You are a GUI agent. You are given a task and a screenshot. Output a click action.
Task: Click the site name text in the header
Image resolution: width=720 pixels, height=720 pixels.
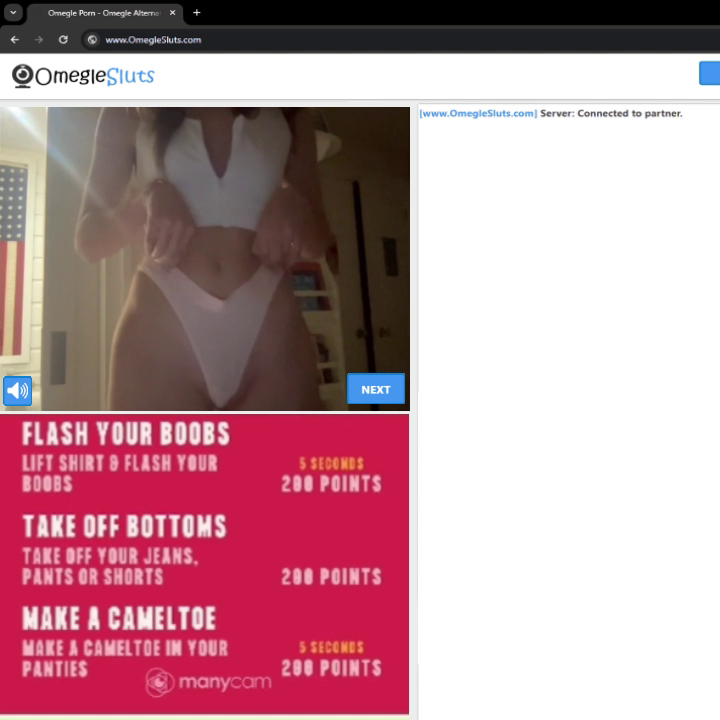[96, 76]
